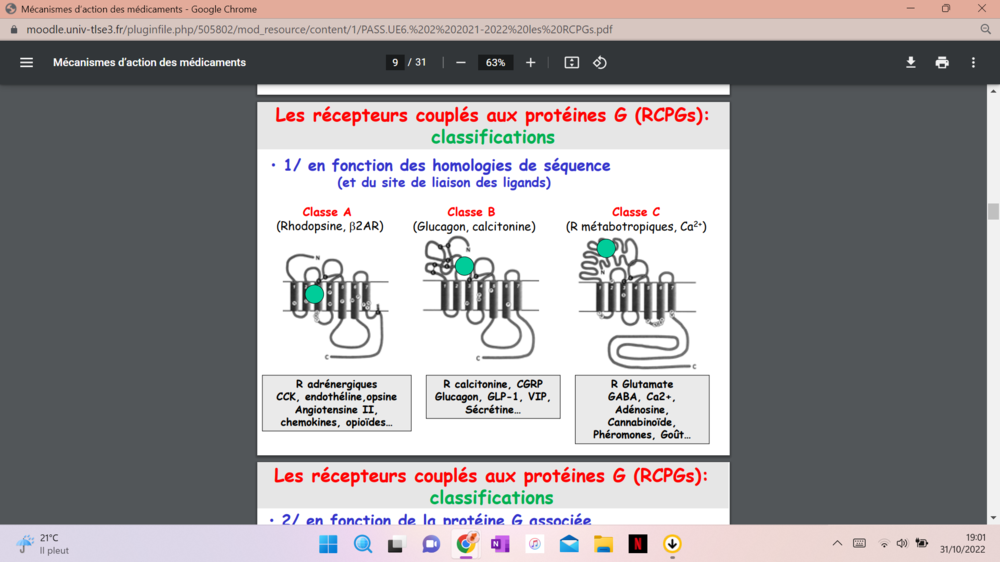
Task: Click the fit to page icon
Action: pos(571,63)
